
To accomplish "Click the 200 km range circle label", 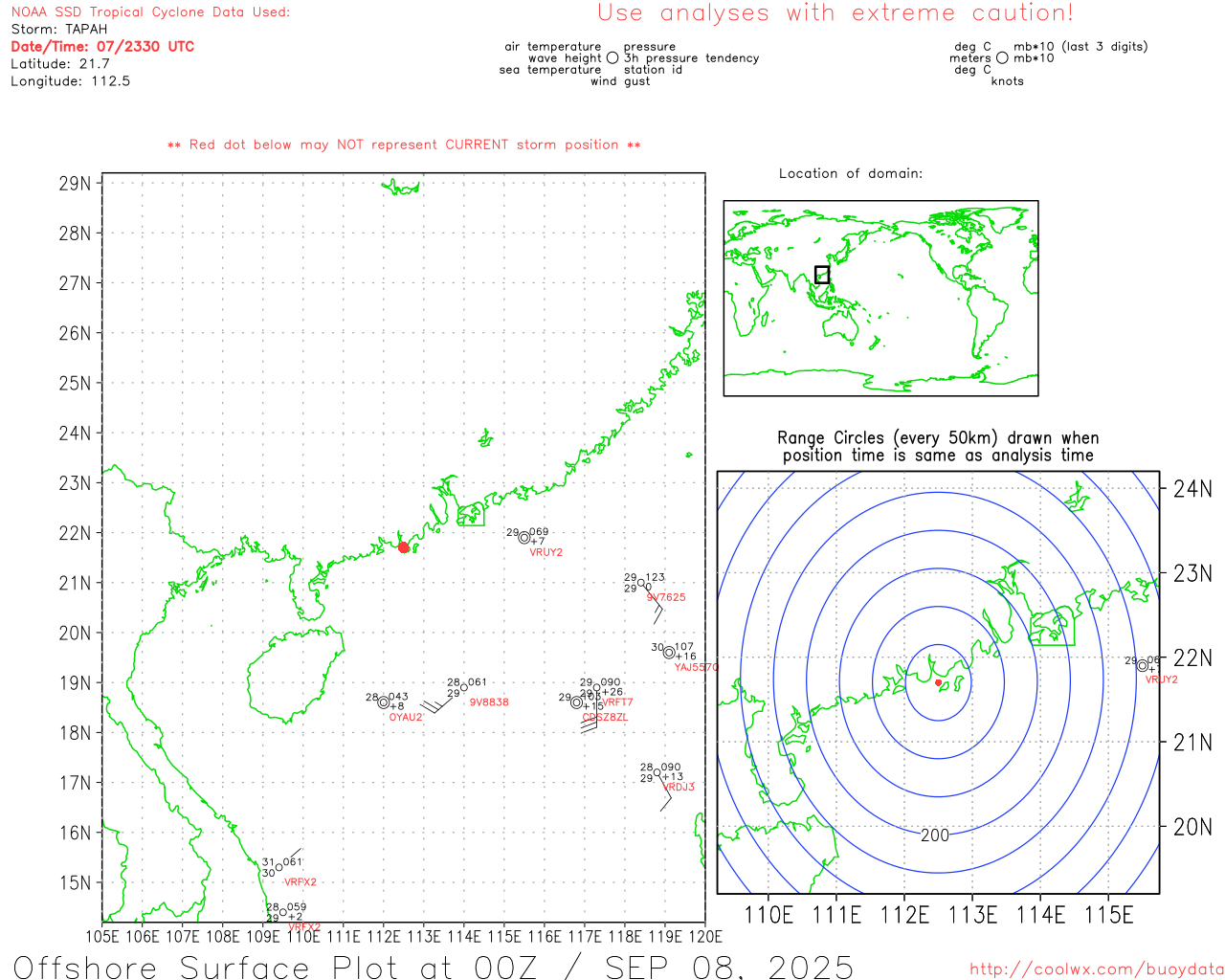I will [935, 835].
